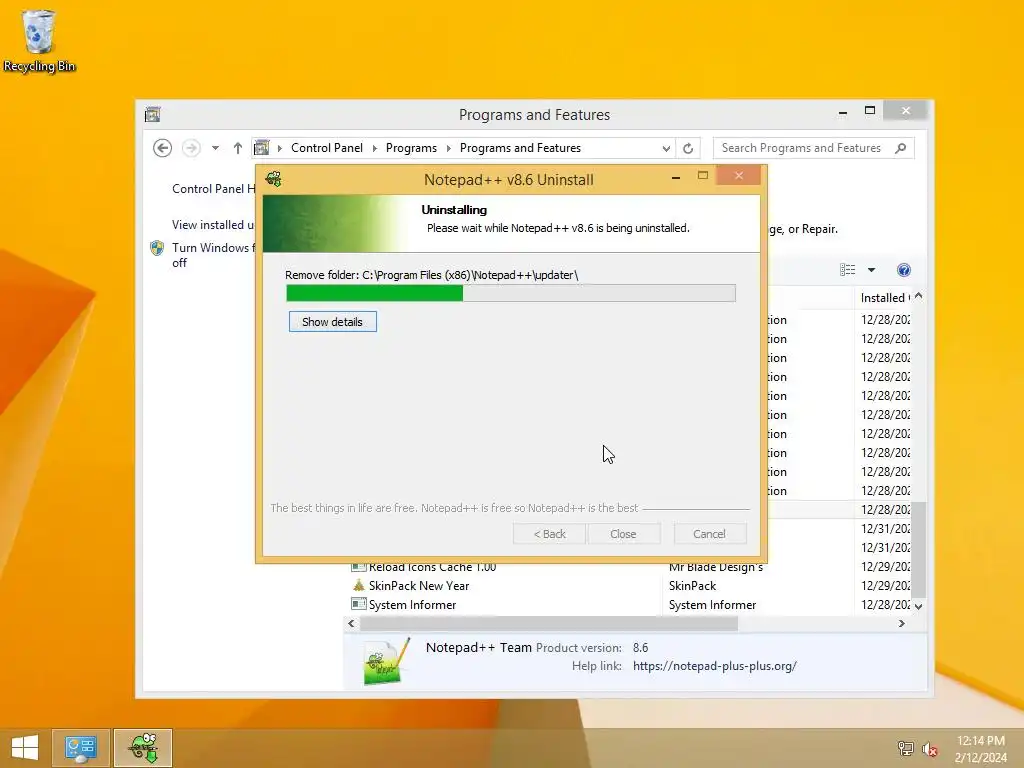The height and width of the screenshot is (768, 1024).
Task: Select Control Panel breadcrumb
Action: (x=327, y=148)
